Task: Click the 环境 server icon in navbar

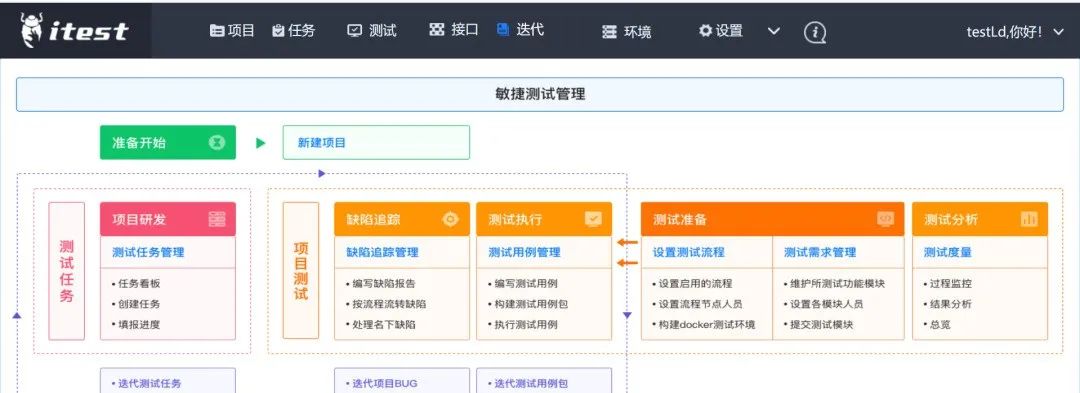Action: (x=609, y=32)
